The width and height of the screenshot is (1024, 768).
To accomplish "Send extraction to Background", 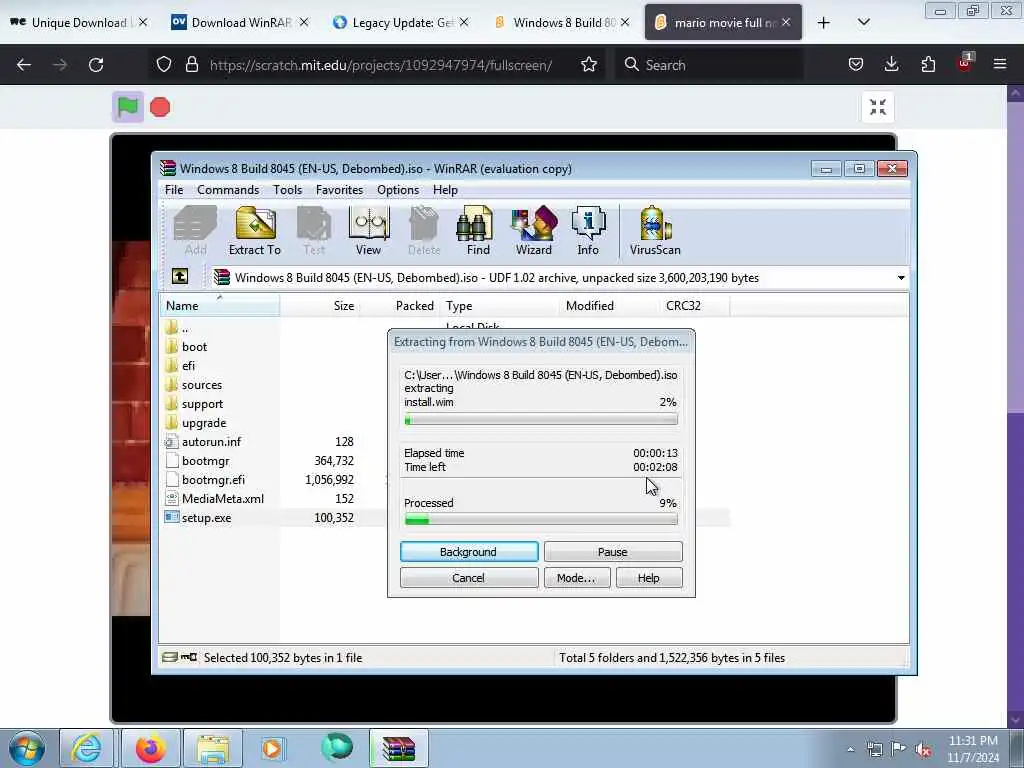I will pyautogui.click(x=469, y=552).
